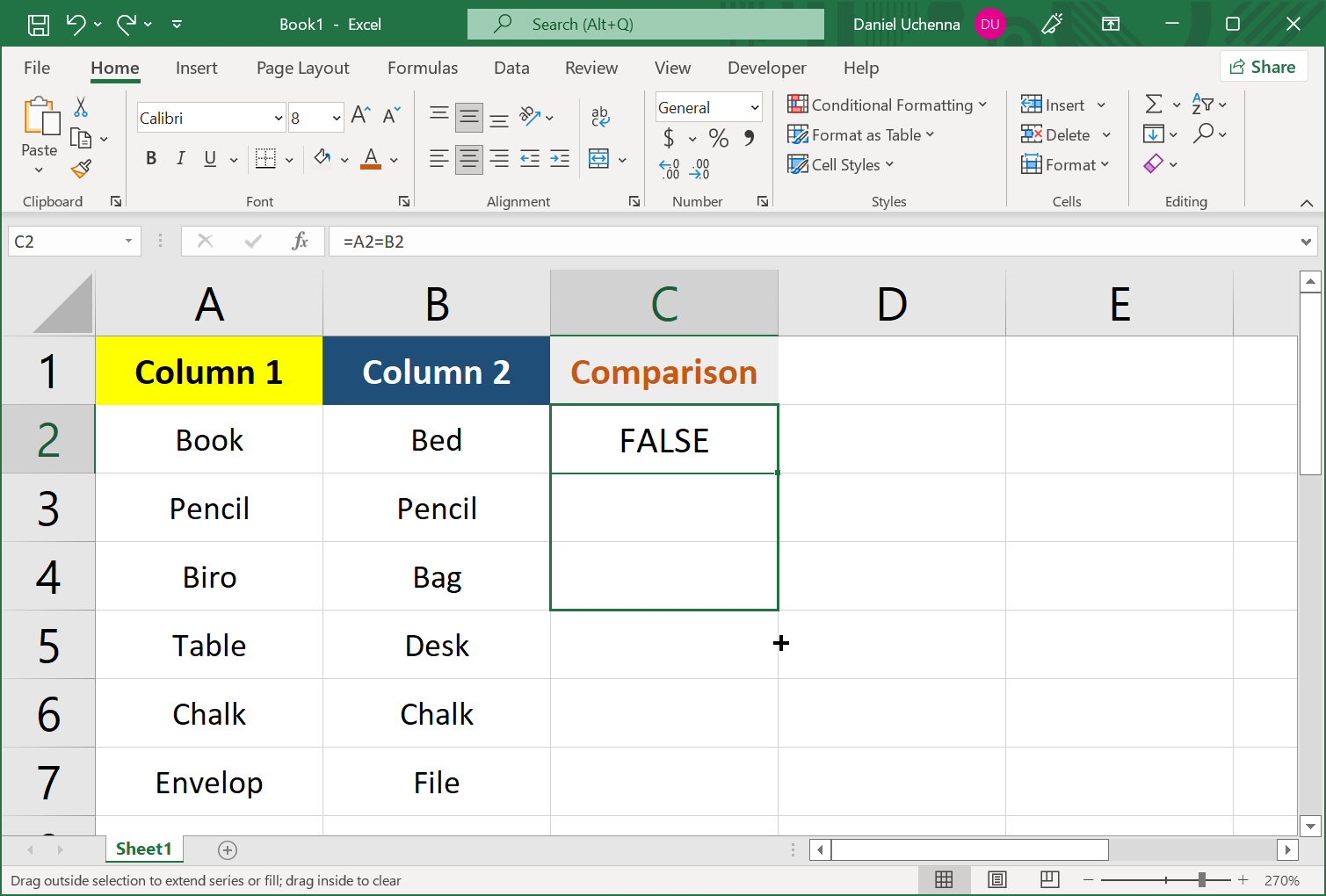This screenshot has height=896, width=1326.
Task: Open Conditional Formatting options
Action: click(x=888, y=105)
